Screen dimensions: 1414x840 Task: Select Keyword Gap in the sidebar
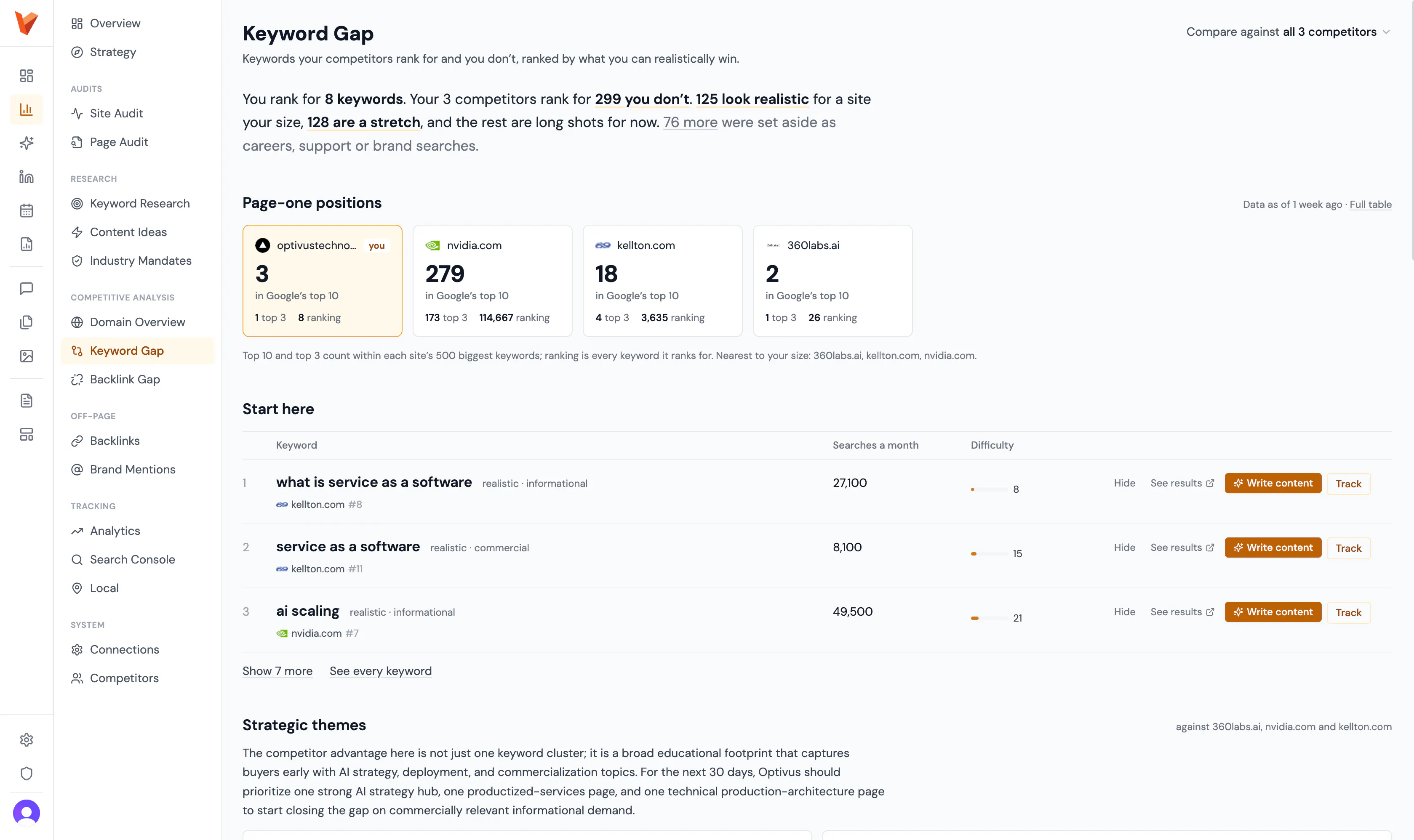click(138, 351)
